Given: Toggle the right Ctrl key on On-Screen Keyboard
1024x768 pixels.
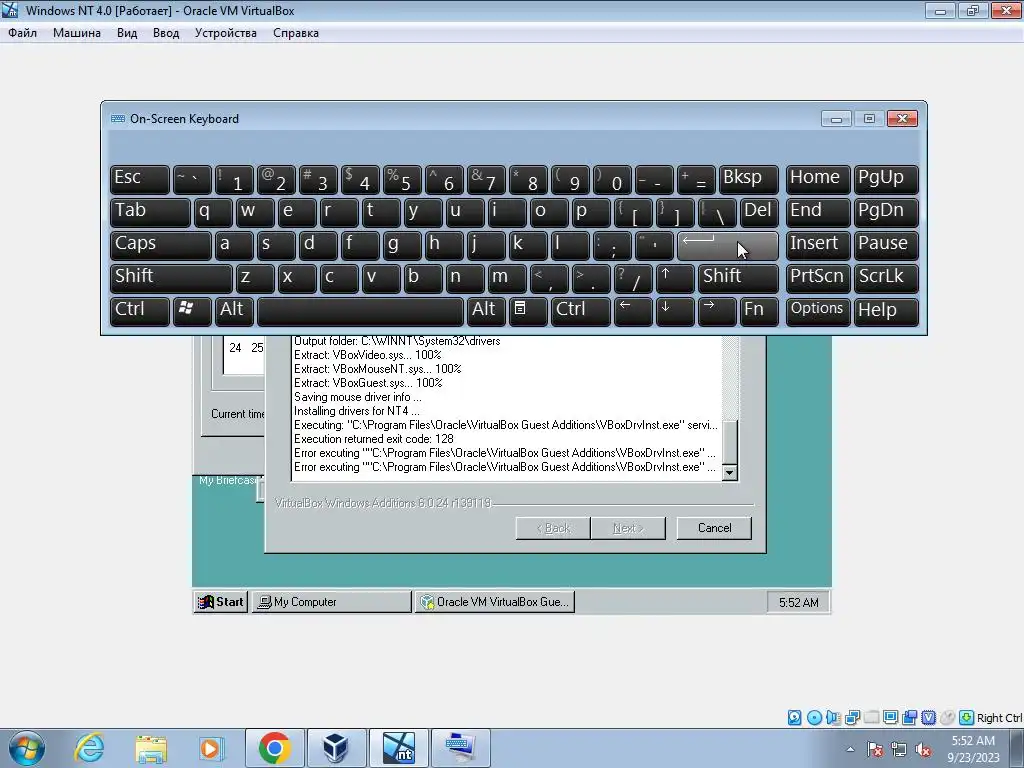Looking at the screenshot, I should 581,311.
